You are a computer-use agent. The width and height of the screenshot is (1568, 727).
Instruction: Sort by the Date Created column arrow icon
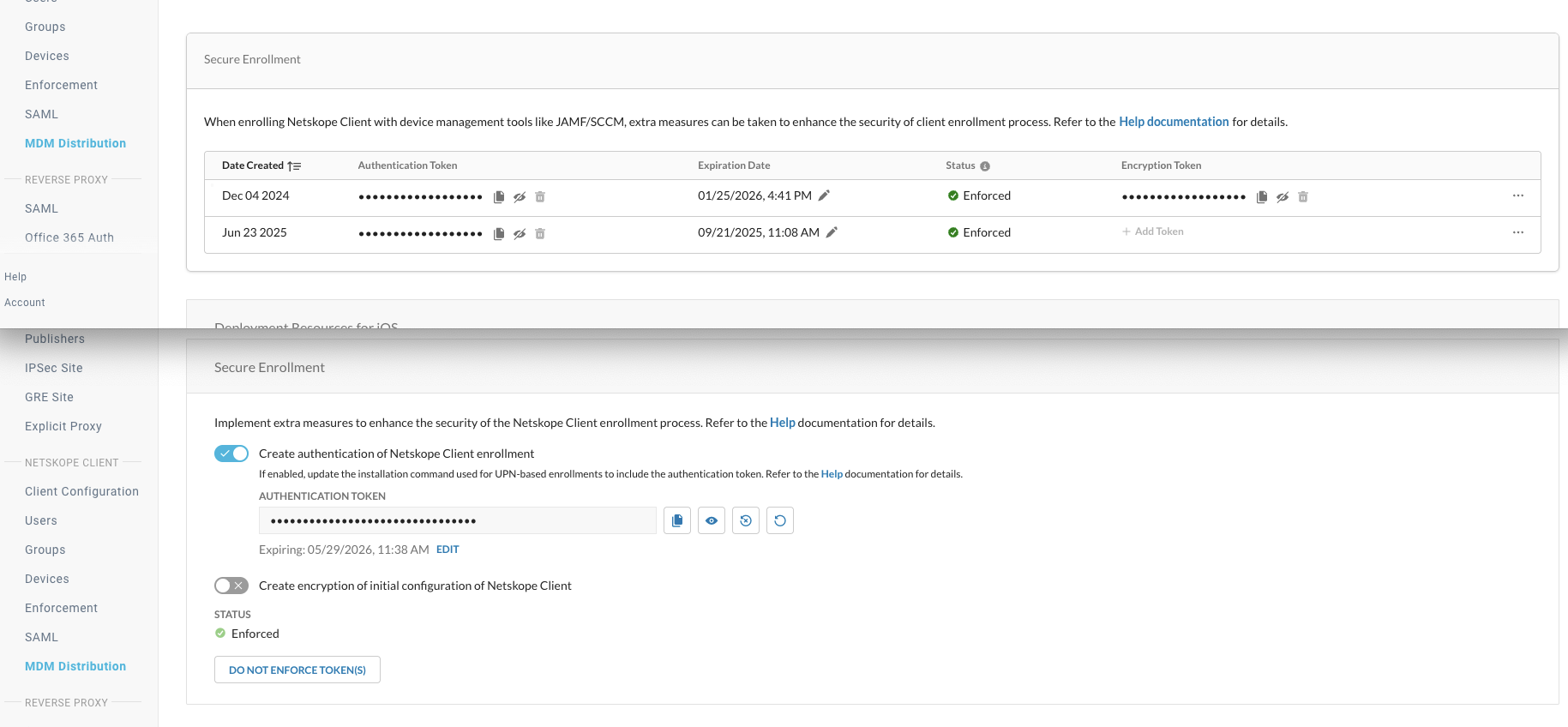(x=294, y=166)
